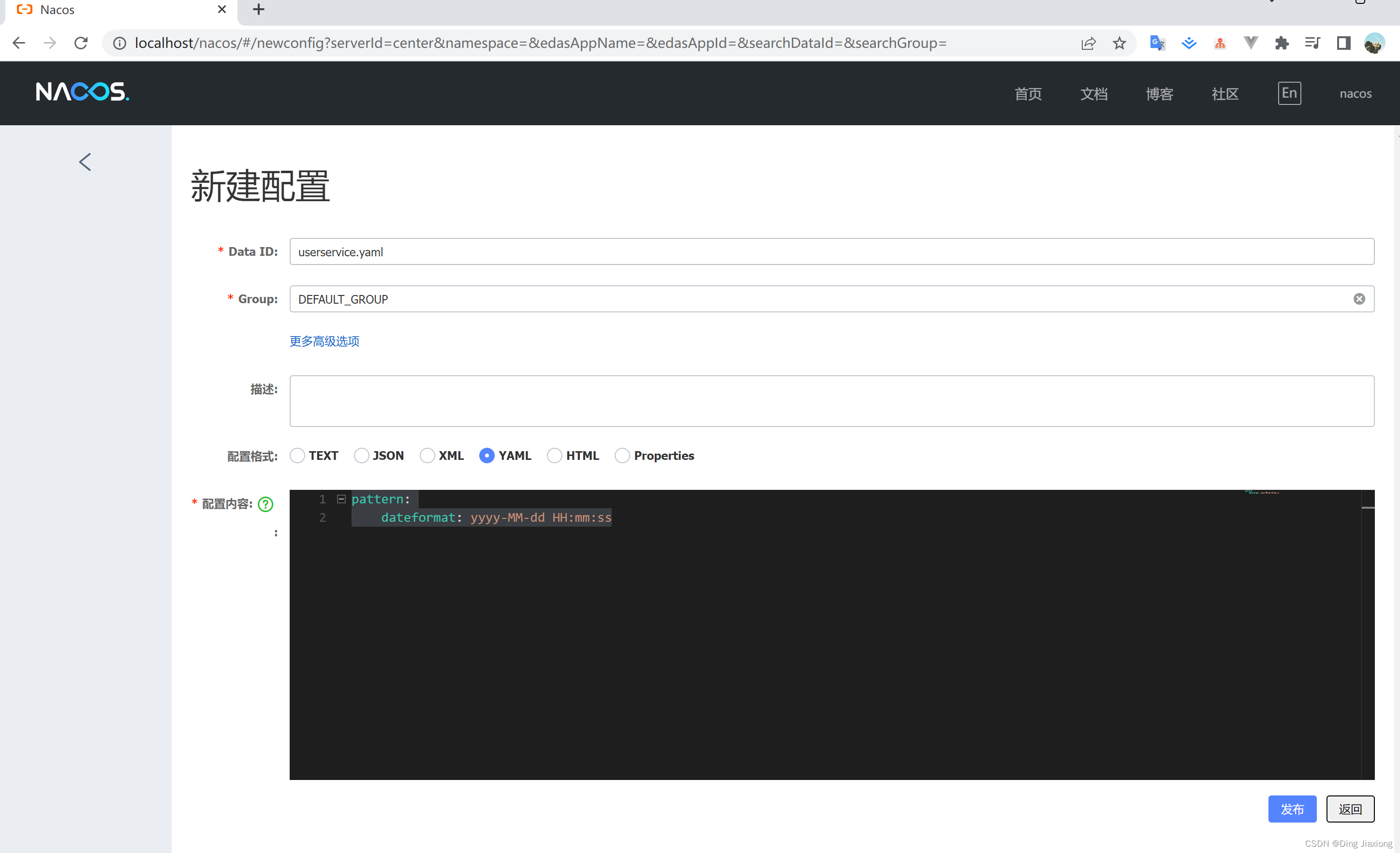
Task: Click the Data ID input field
Action: tap(831, 252)
